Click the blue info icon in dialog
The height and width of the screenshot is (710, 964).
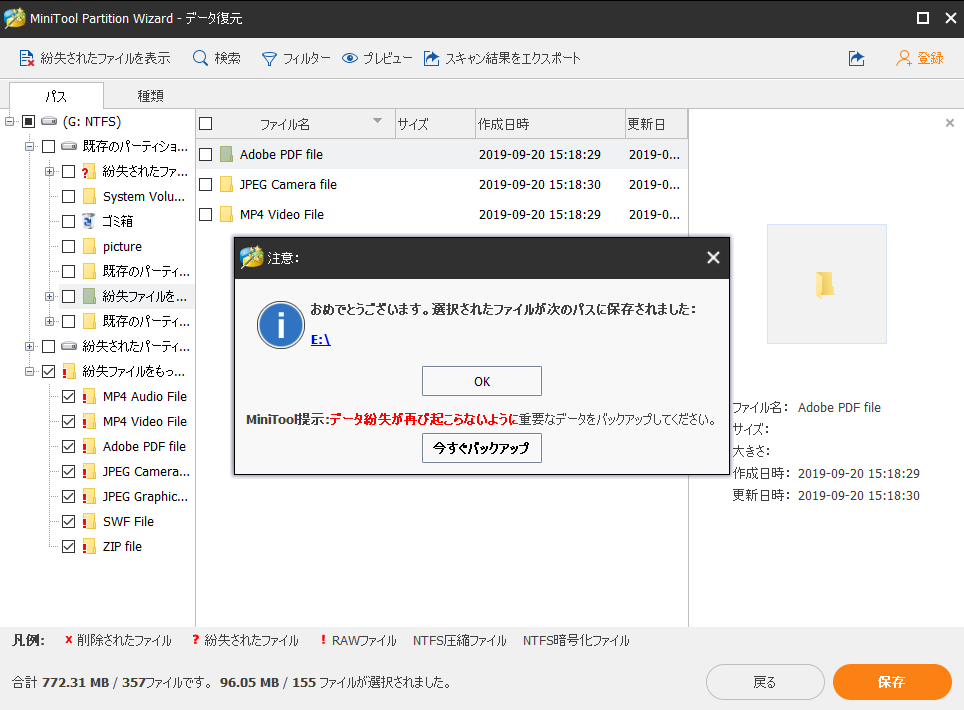point(281,325)
